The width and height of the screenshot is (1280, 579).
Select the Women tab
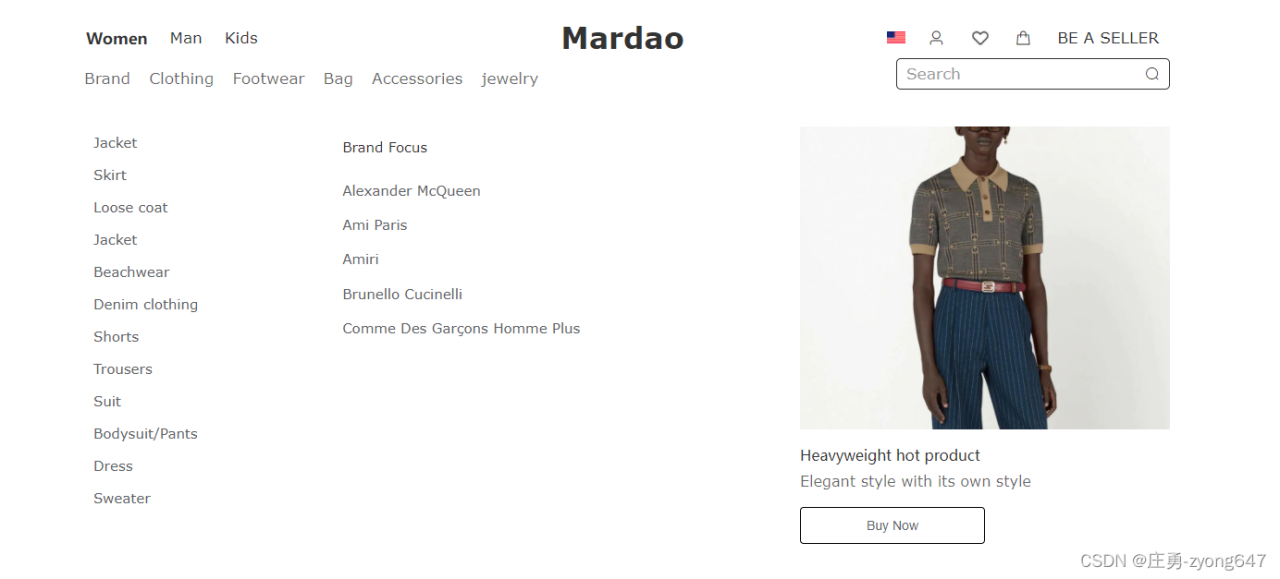tap(116, 38)
